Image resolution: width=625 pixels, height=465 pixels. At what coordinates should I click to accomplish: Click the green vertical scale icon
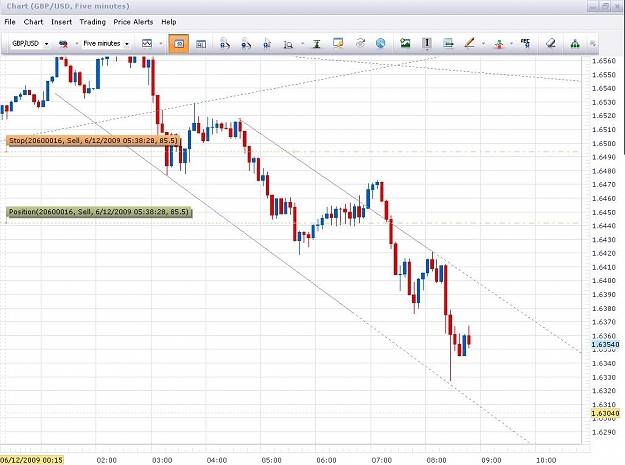point(317,44)
